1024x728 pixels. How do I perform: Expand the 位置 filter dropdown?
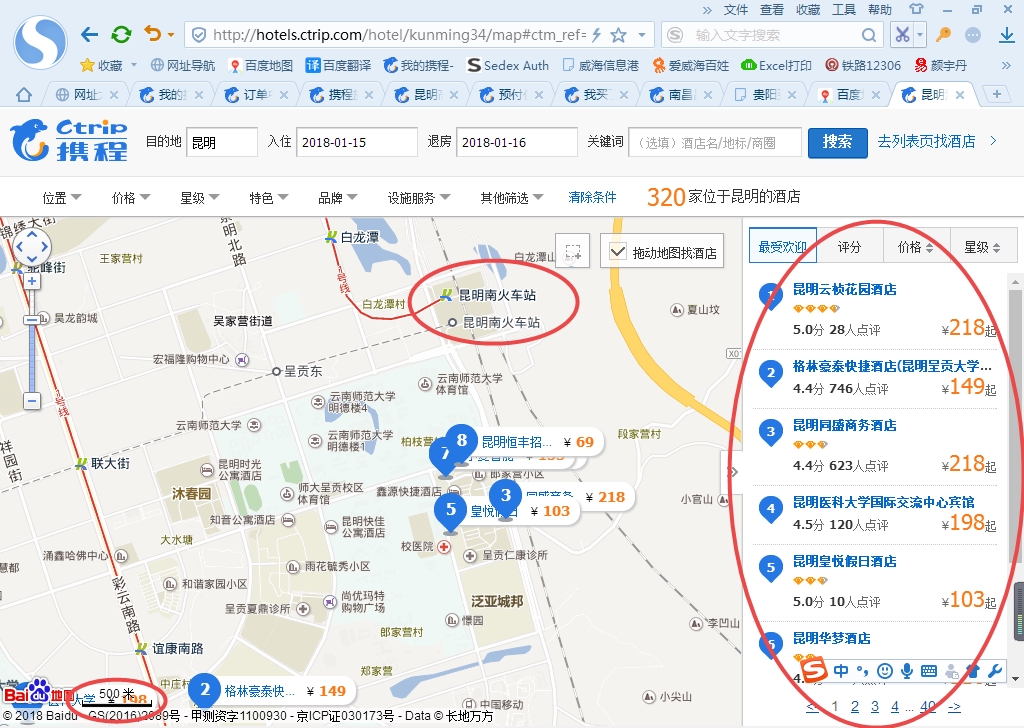(61, 197)
